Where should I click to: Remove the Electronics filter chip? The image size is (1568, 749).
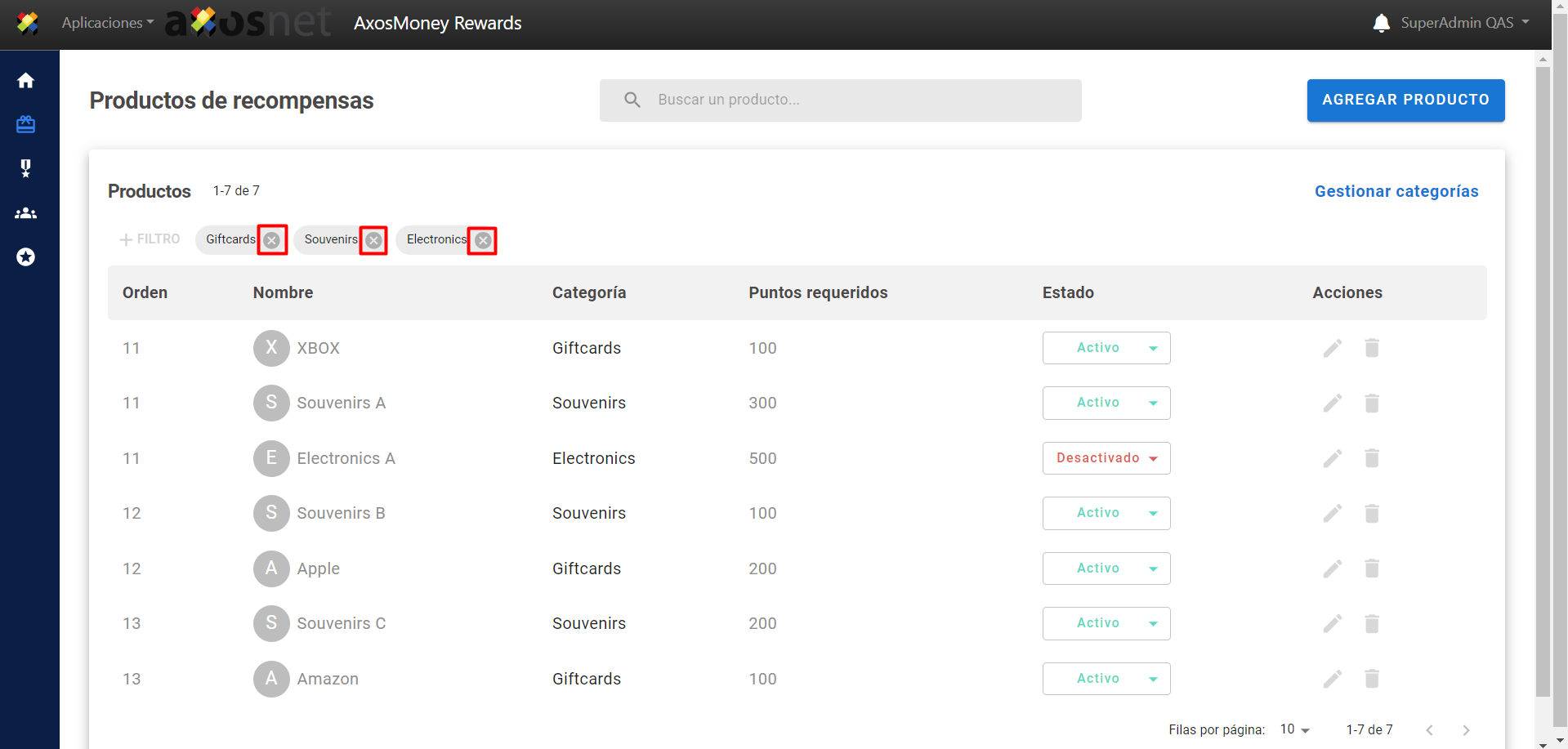pyautogui.click(x=483, y=240)
